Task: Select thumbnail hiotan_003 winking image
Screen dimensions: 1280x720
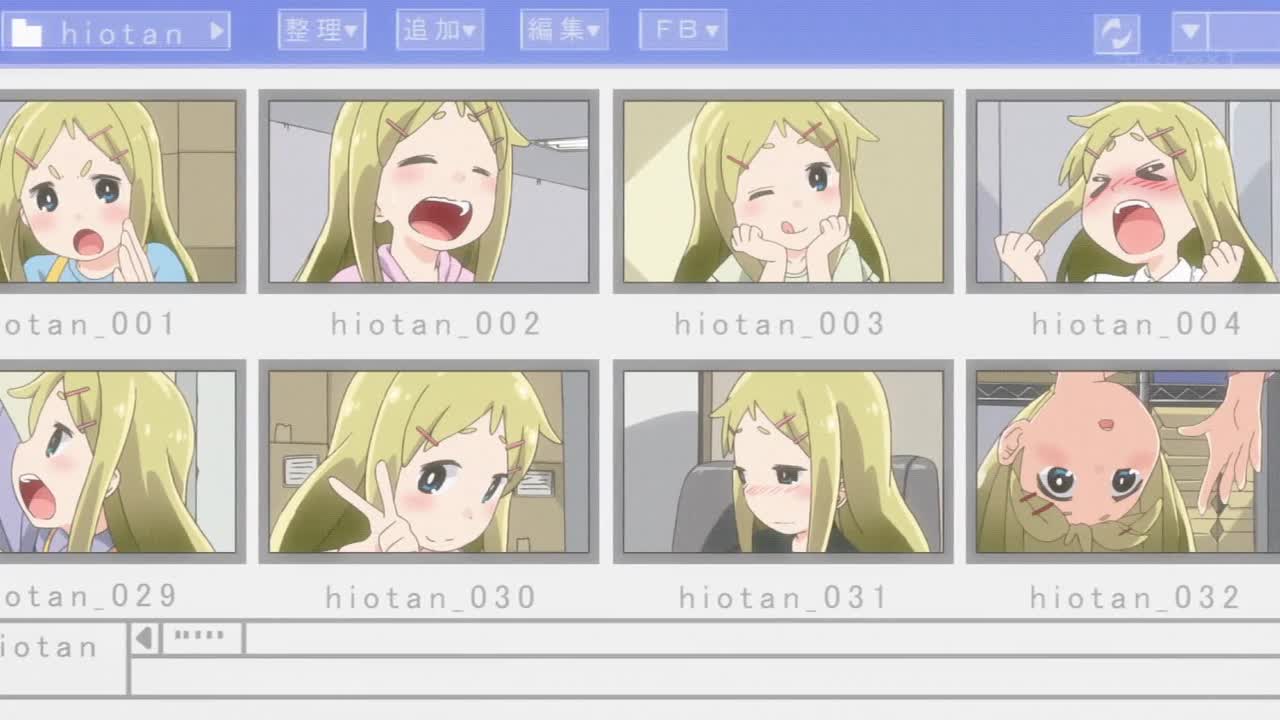Action: pyautogui.click(x=783, y=191)
